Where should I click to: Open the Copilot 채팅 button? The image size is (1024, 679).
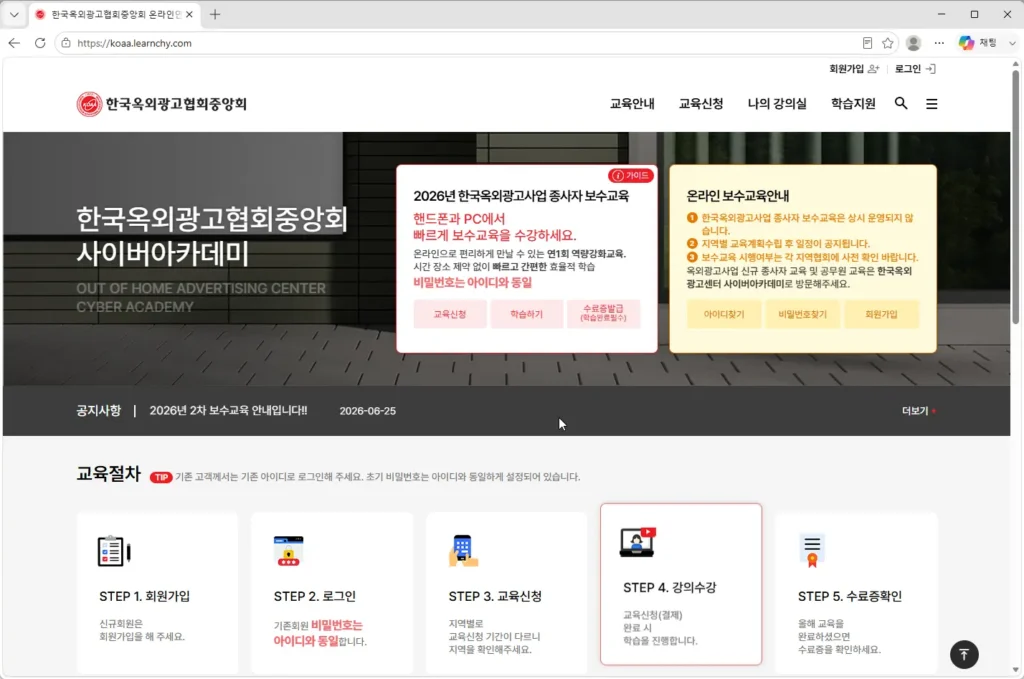(977, 43)
